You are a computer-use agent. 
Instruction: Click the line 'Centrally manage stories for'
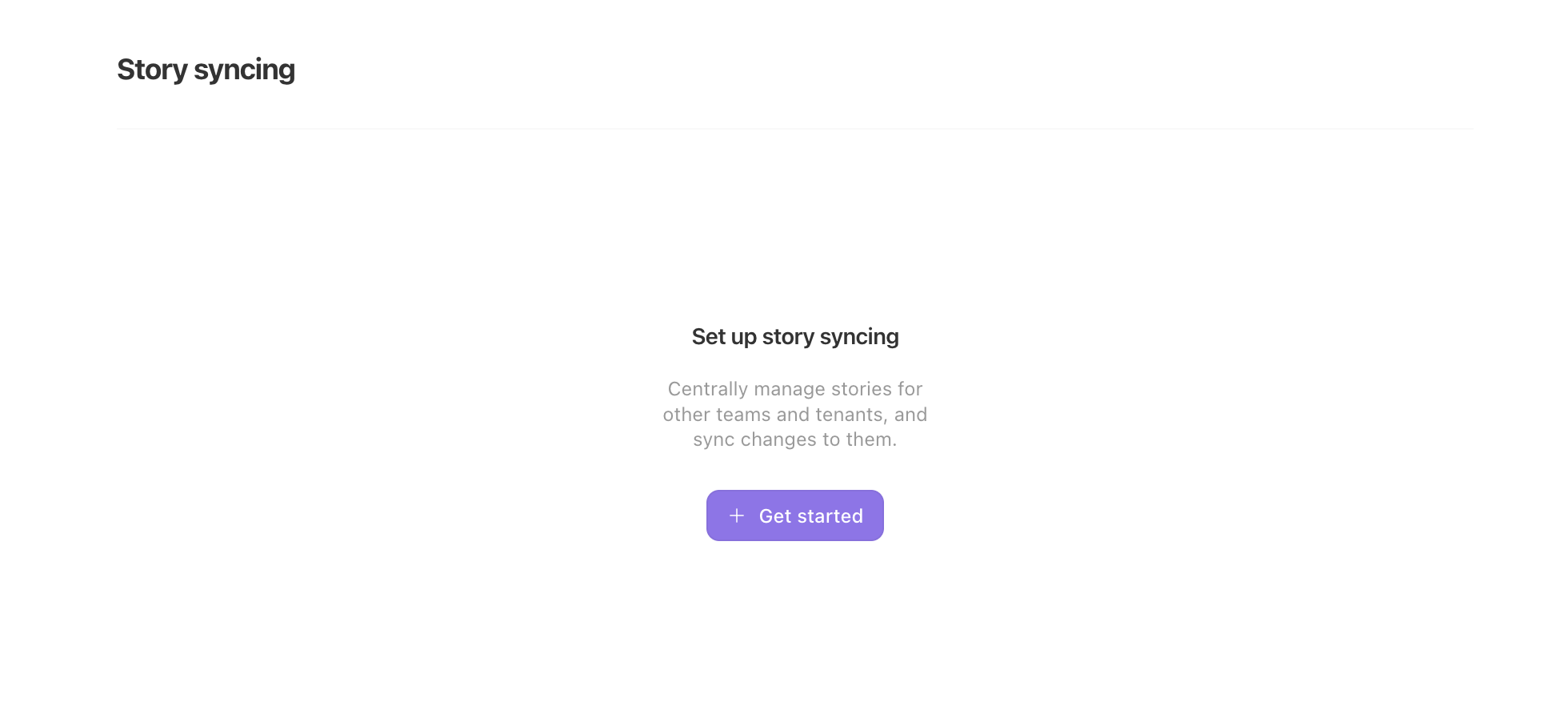(x=795, y=389)
